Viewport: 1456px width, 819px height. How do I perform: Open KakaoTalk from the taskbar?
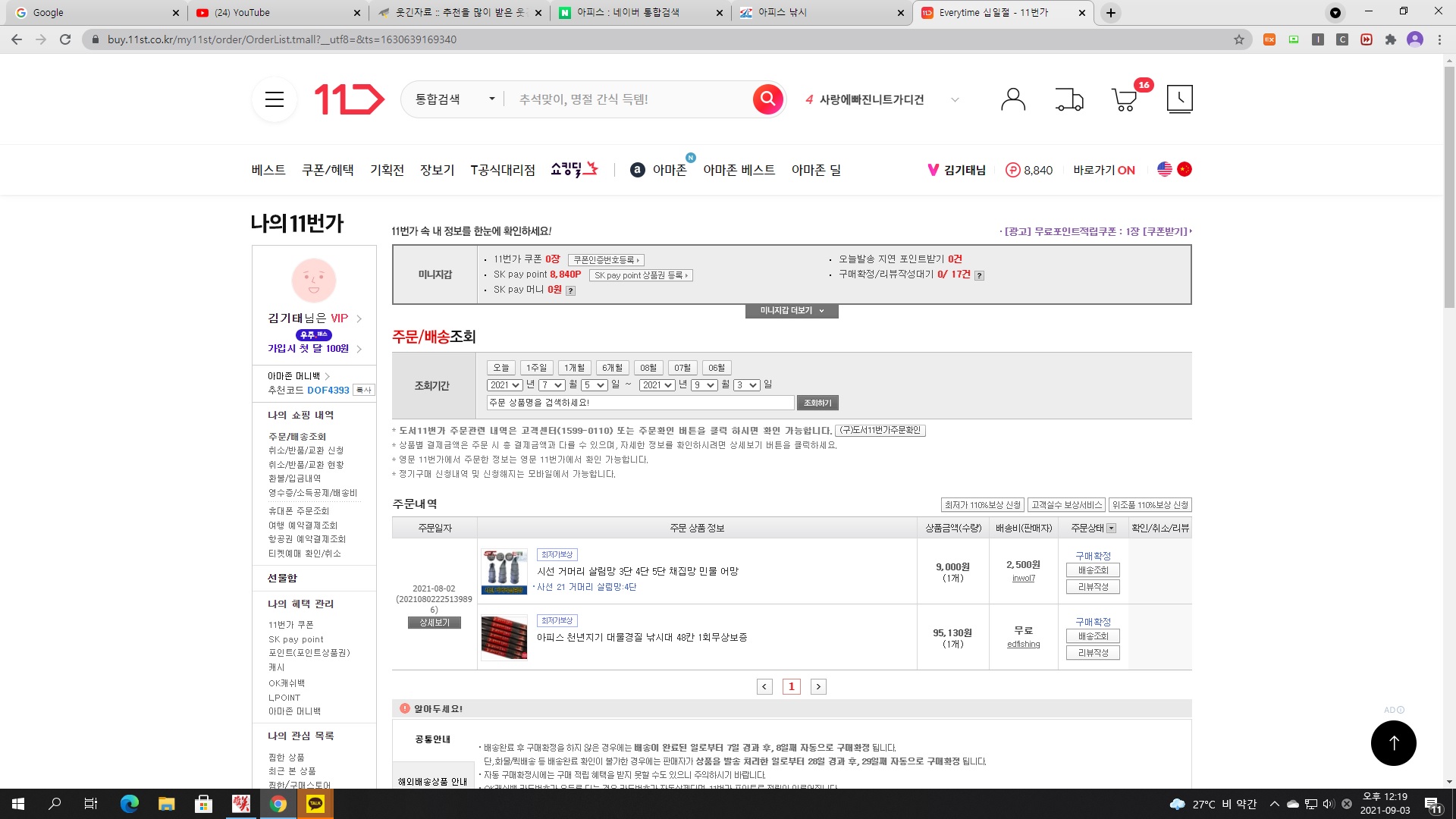315,804
